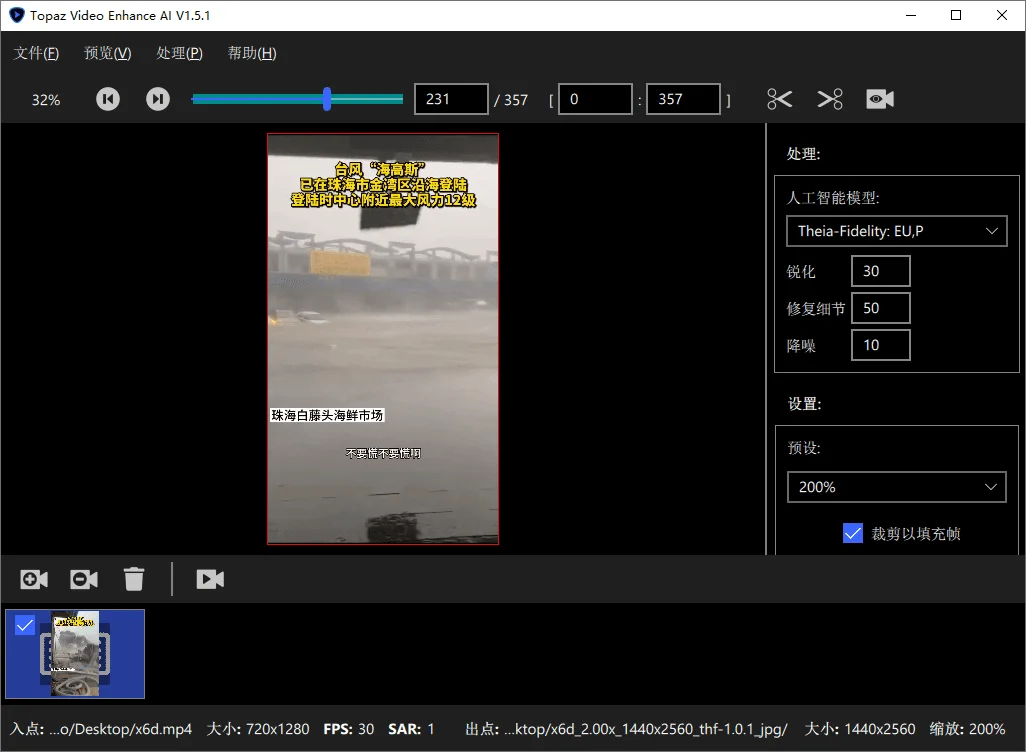Click the trash delete icon
Viewport: 1026px width, 752px height.
tap(134, 579)
